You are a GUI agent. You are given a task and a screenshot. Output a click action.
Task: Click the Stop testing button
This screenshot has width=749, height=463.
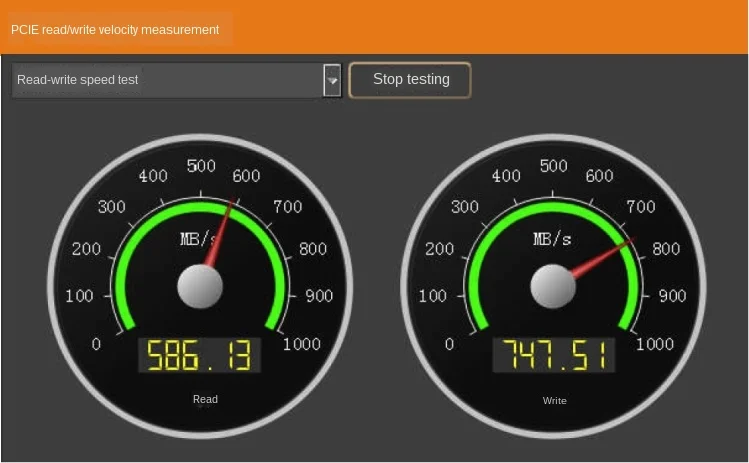click(410, 80)
